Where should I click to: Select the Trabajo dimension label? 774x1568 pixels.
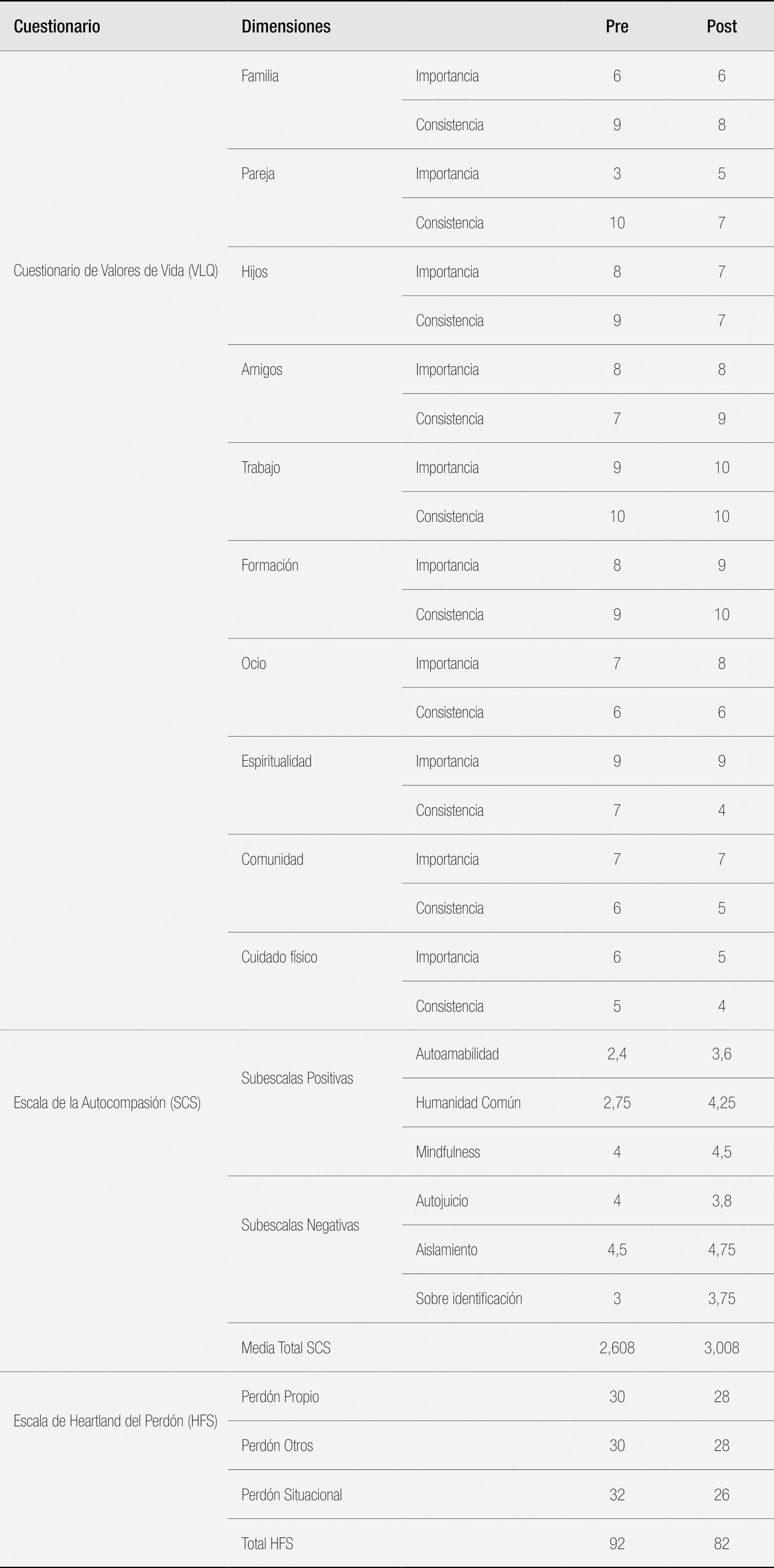tap(261, 468)
